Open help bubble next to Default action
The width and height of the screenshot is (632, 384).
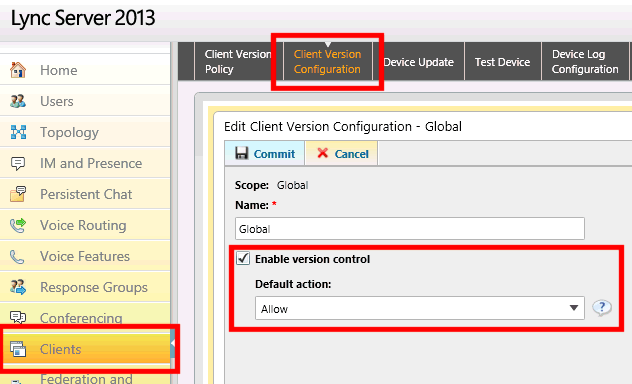(602, 308)
